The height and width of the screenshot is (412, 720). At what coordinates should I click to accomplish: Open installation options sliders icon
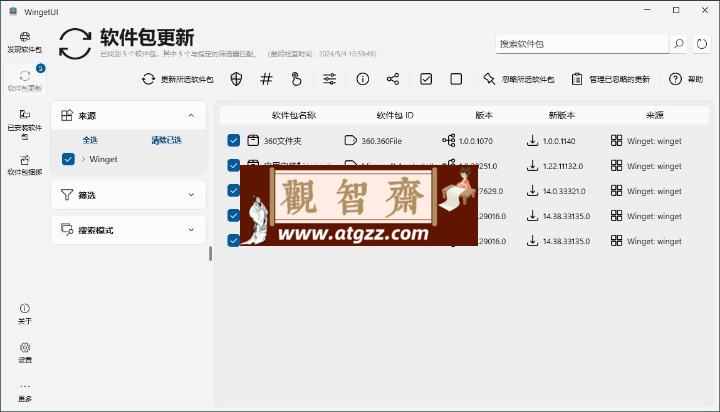tap(329, 79)
